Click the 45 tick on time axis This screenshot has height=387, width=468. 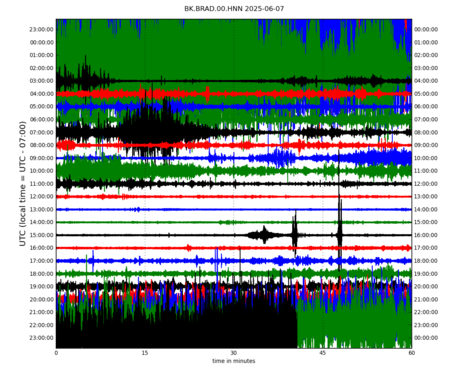click(322, 353)
